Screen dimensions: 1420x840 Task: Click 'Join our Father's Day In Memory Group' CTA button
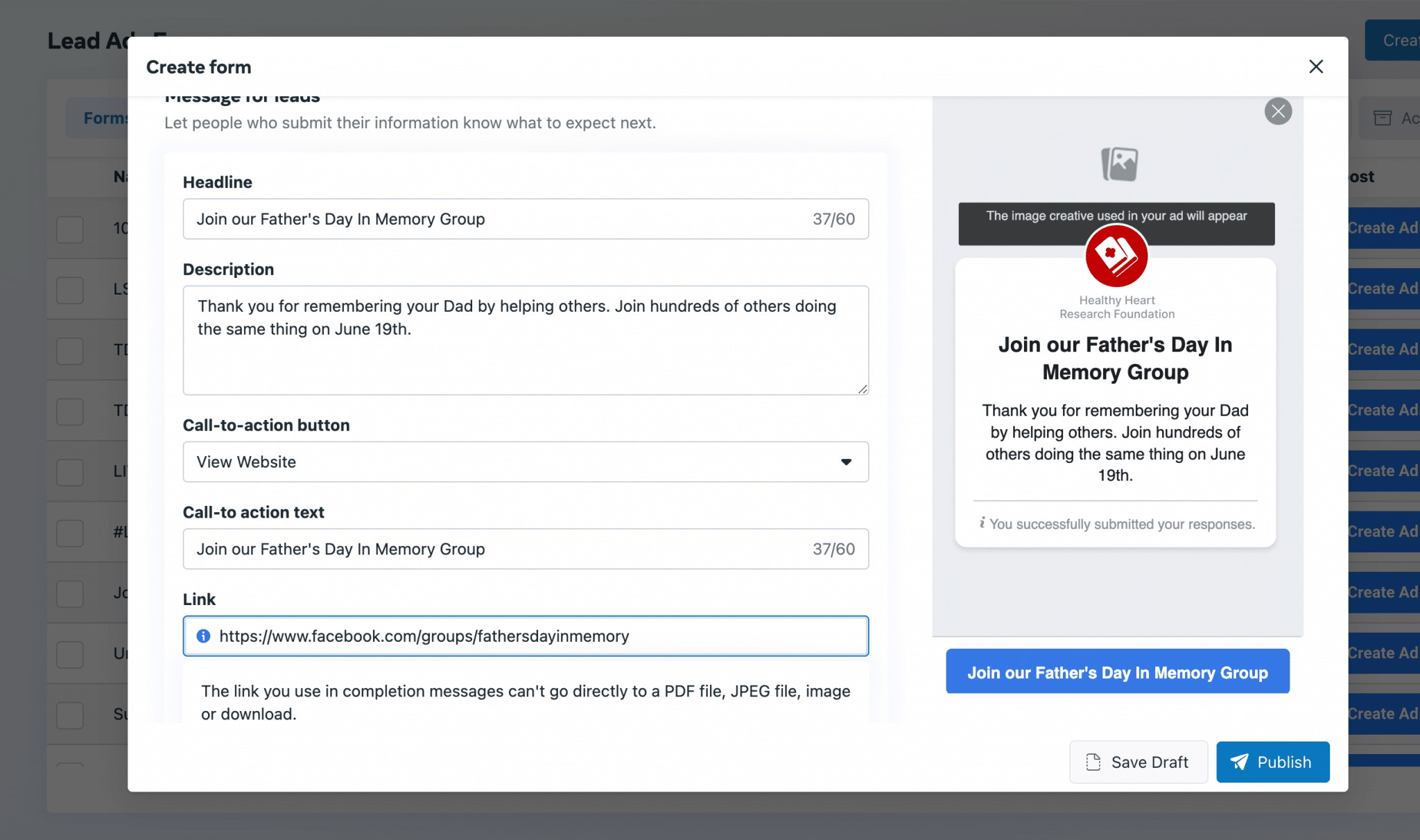[x=1117, y=672]
